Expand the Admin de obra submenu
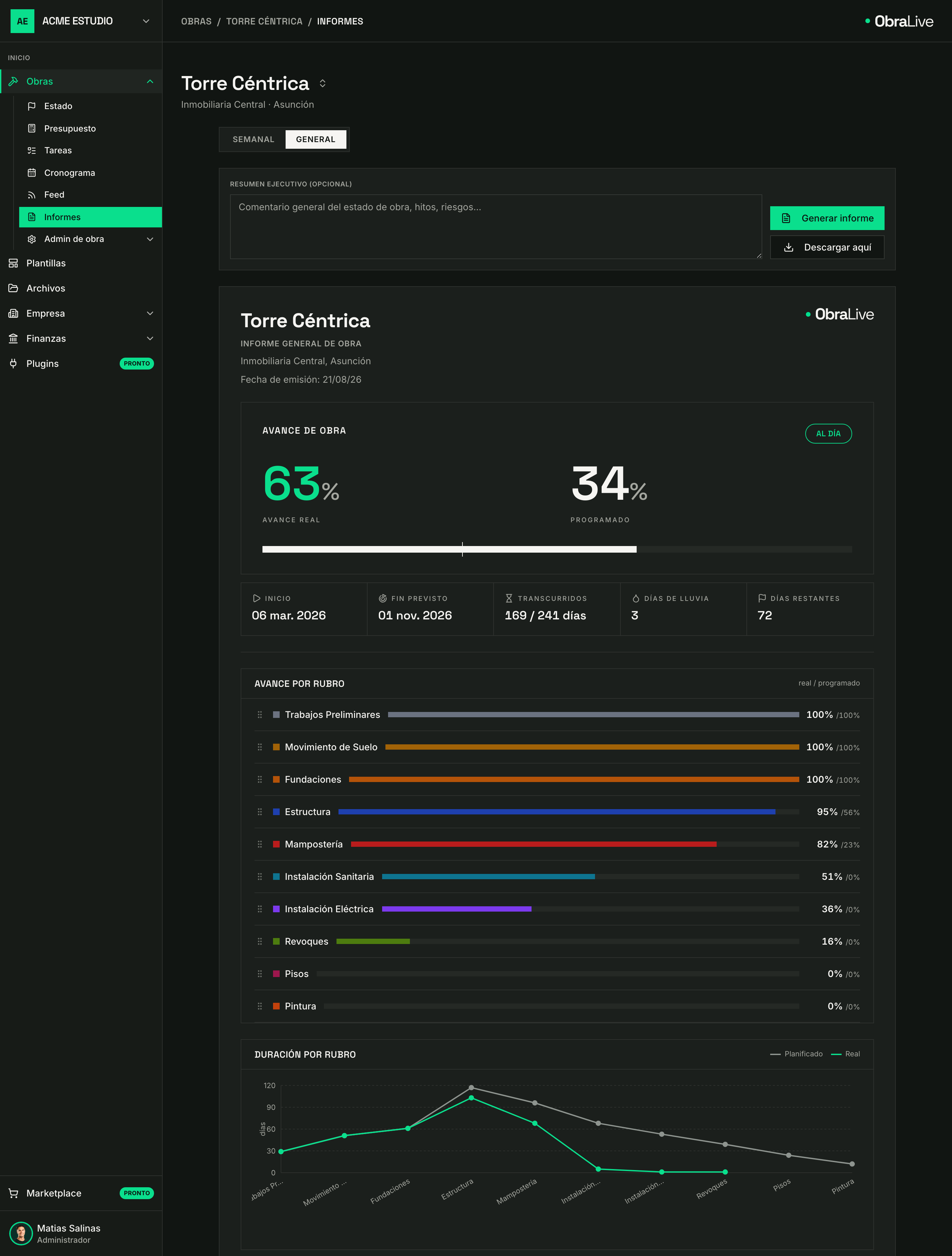This screenshot has height=1256, width=952. click(x=150, y=239)
